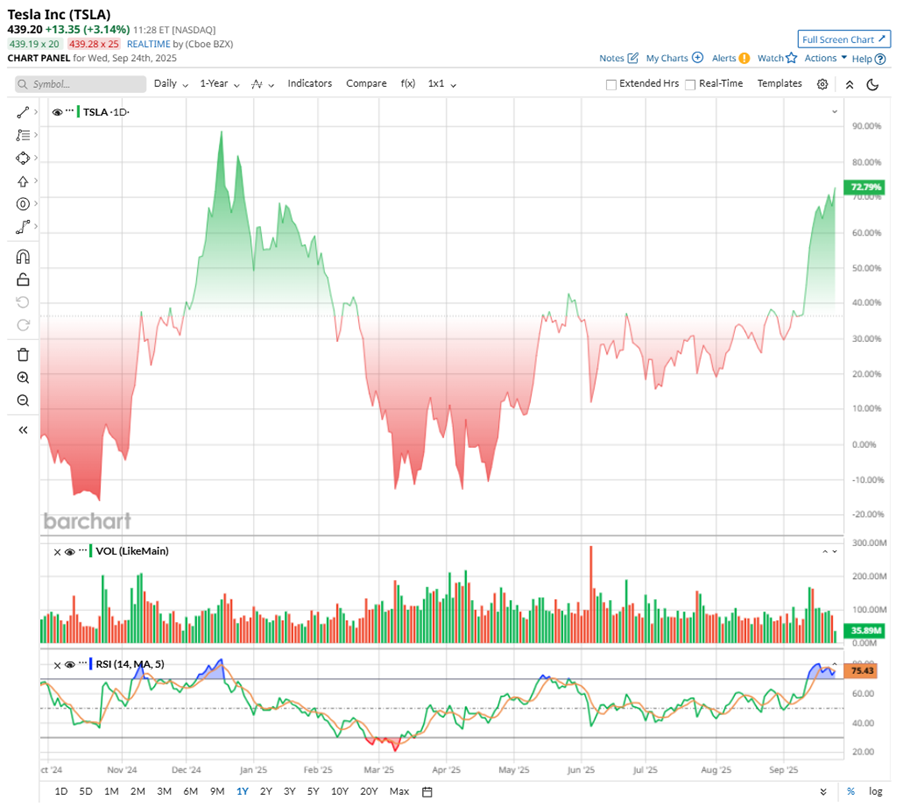This screenshot has height=807, width=903.
Task: Open the Templates menu
Action: 779,84
